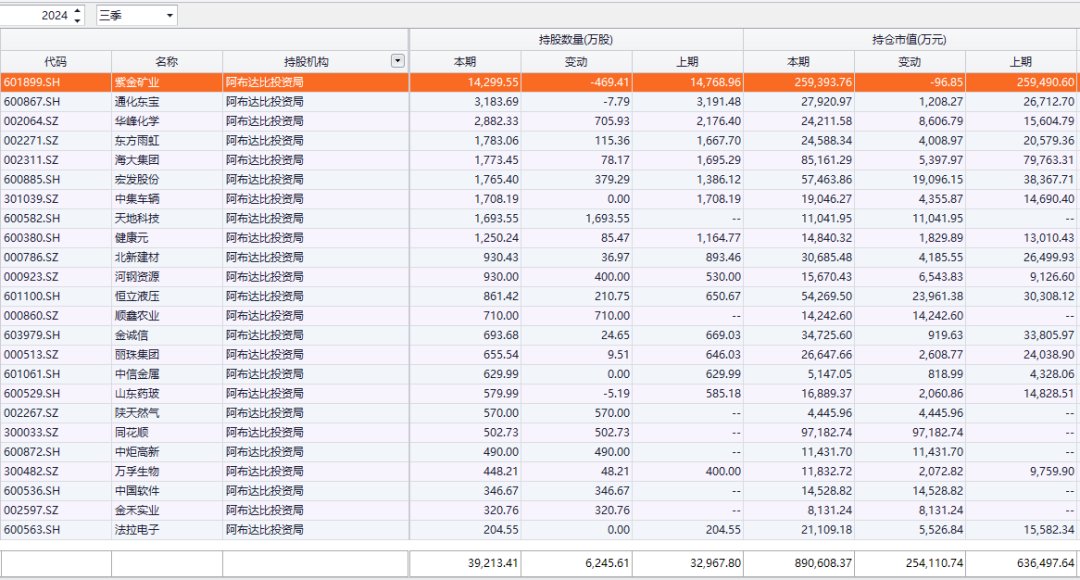Click total holdings sum 39,213.41
Image resolution: width=1080 pixels, height=580 pixels.
point(493,563)
